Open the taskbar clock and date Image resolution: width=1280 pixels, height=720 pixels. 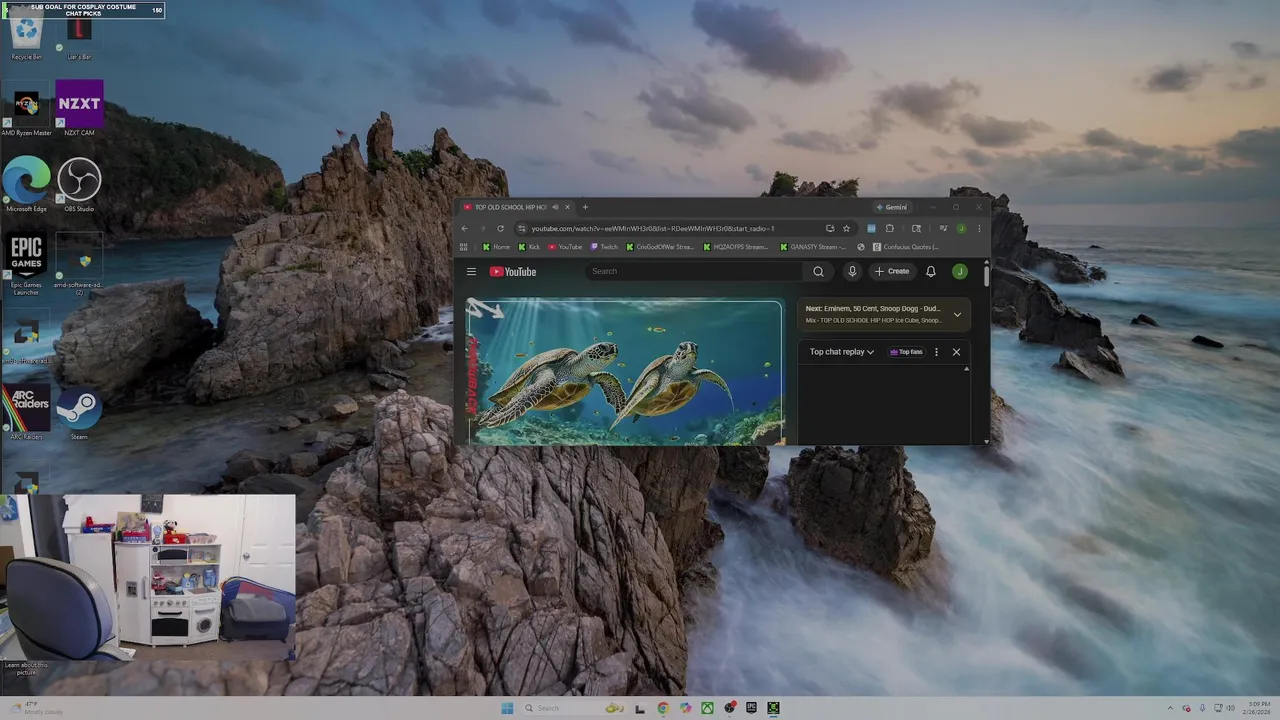pos(1258,708)
